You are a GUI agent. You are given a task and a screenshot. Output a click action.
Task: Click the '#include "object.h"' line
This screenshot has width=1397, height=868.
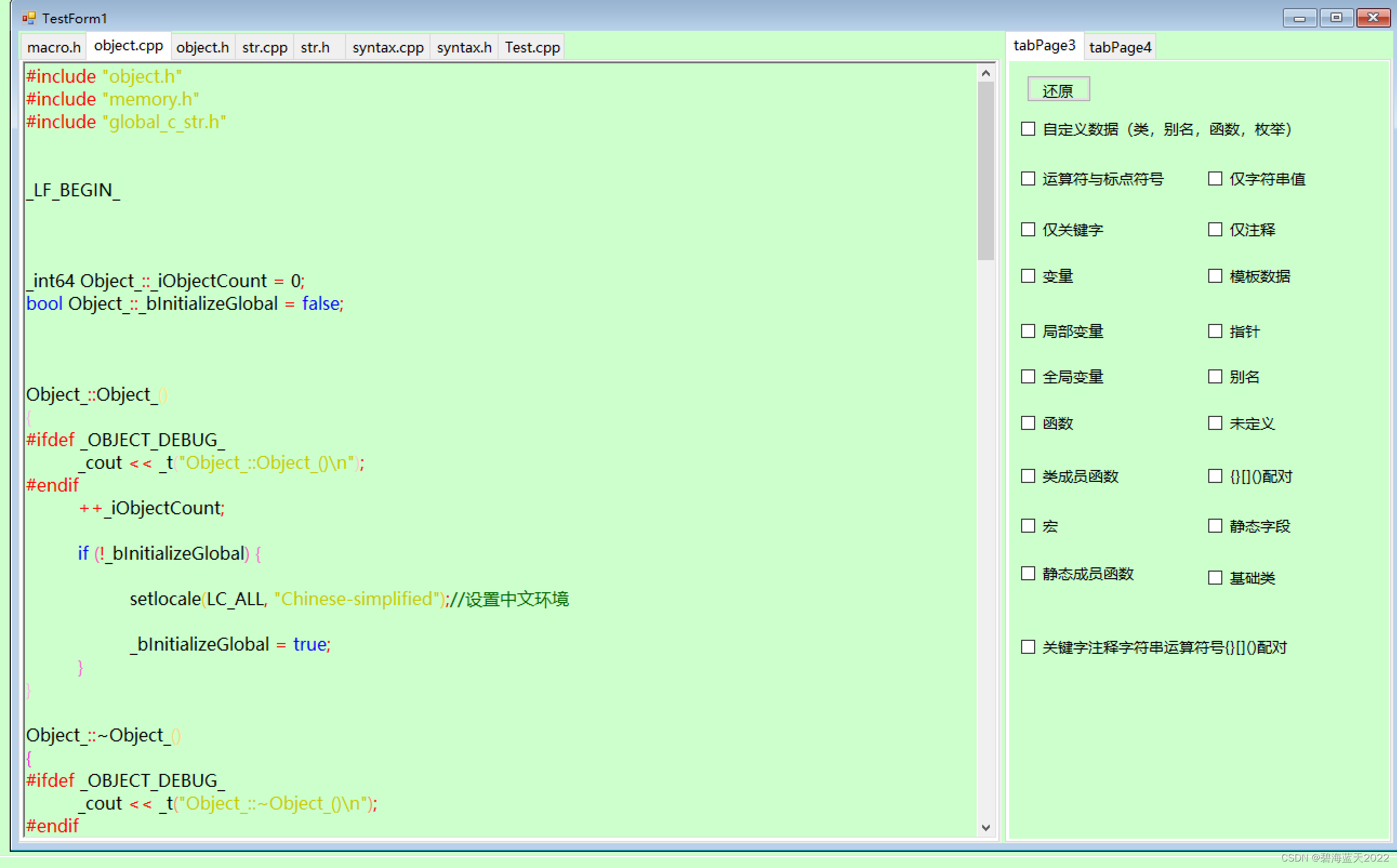point(104,76)
